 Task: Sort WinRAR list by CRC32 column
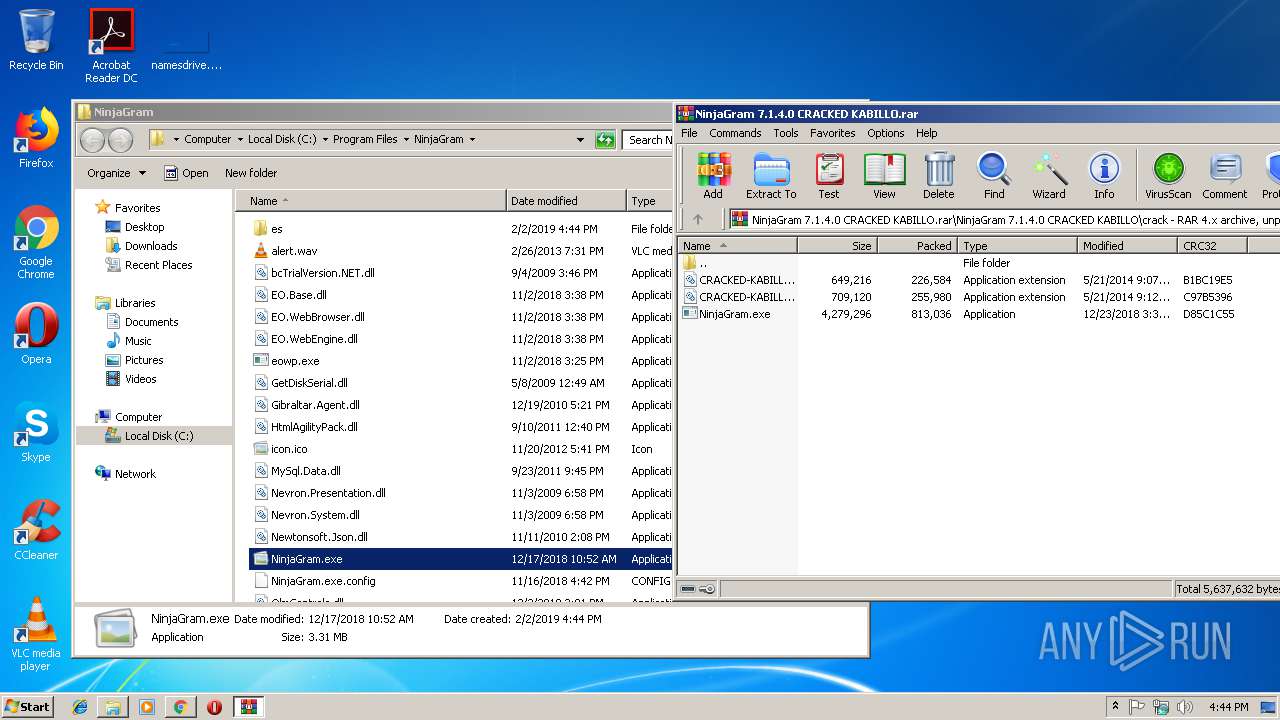1212,245
